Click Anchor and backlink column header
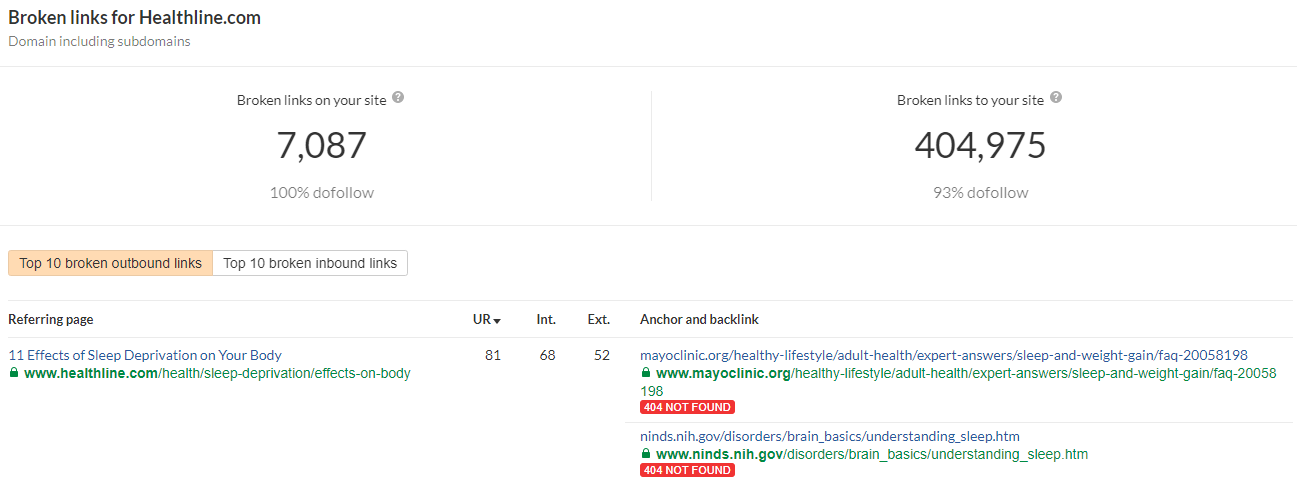1297x481 pixels. tap(699, 320)
